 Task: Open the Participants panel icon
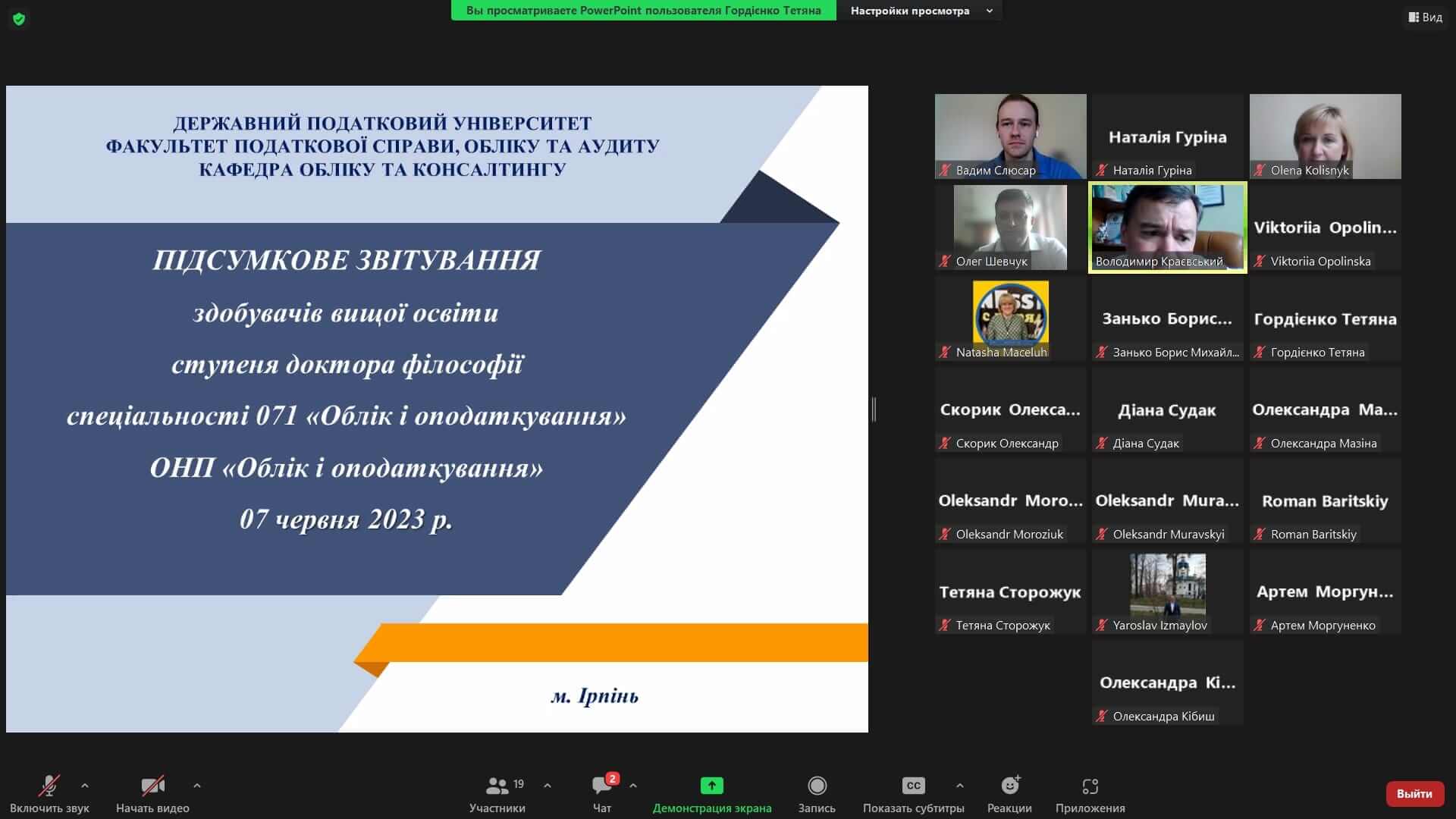coord(497,786)
